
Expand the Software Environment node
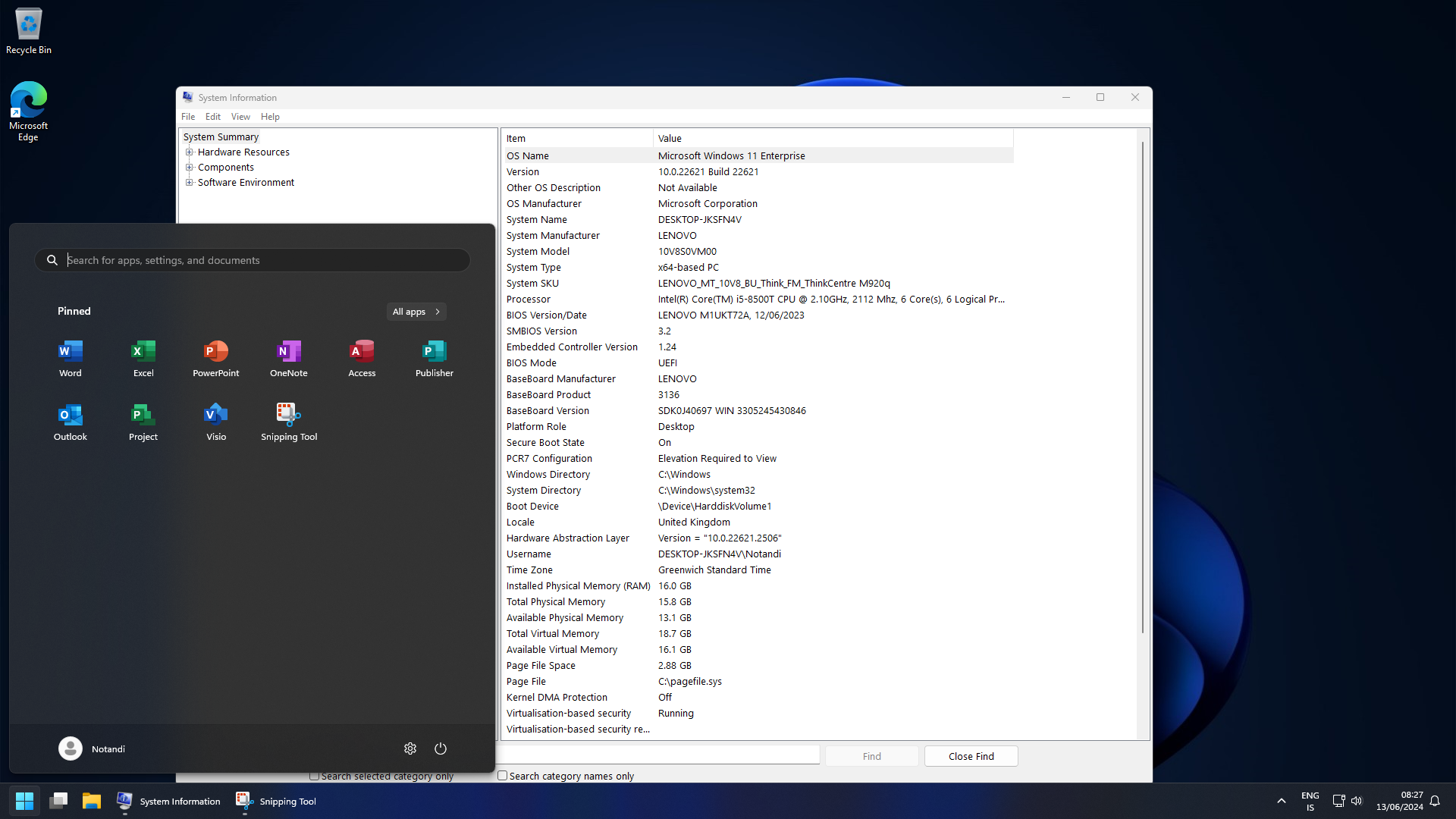pos(190,182)
